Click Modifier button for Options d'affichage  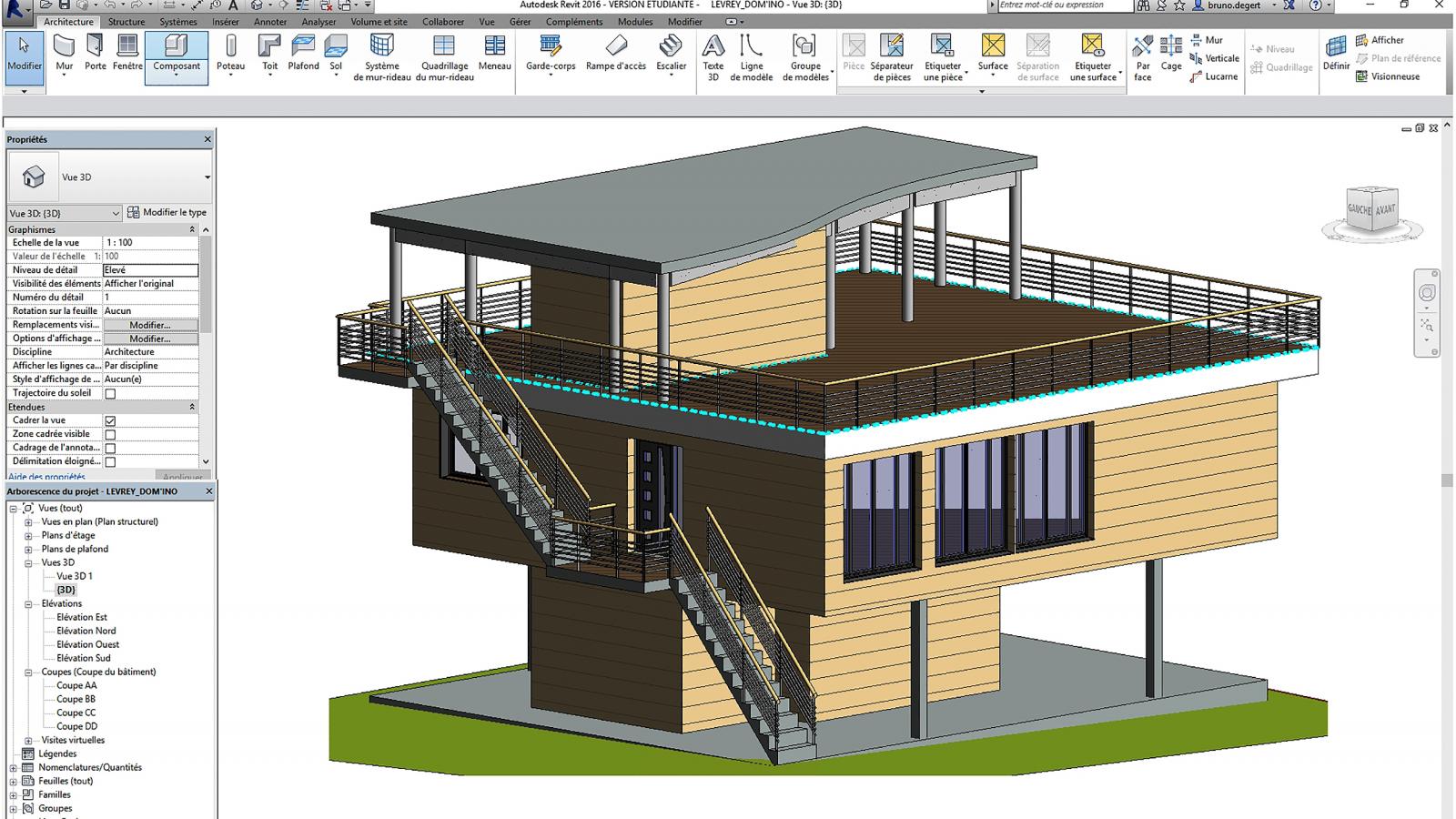[150, 339]
